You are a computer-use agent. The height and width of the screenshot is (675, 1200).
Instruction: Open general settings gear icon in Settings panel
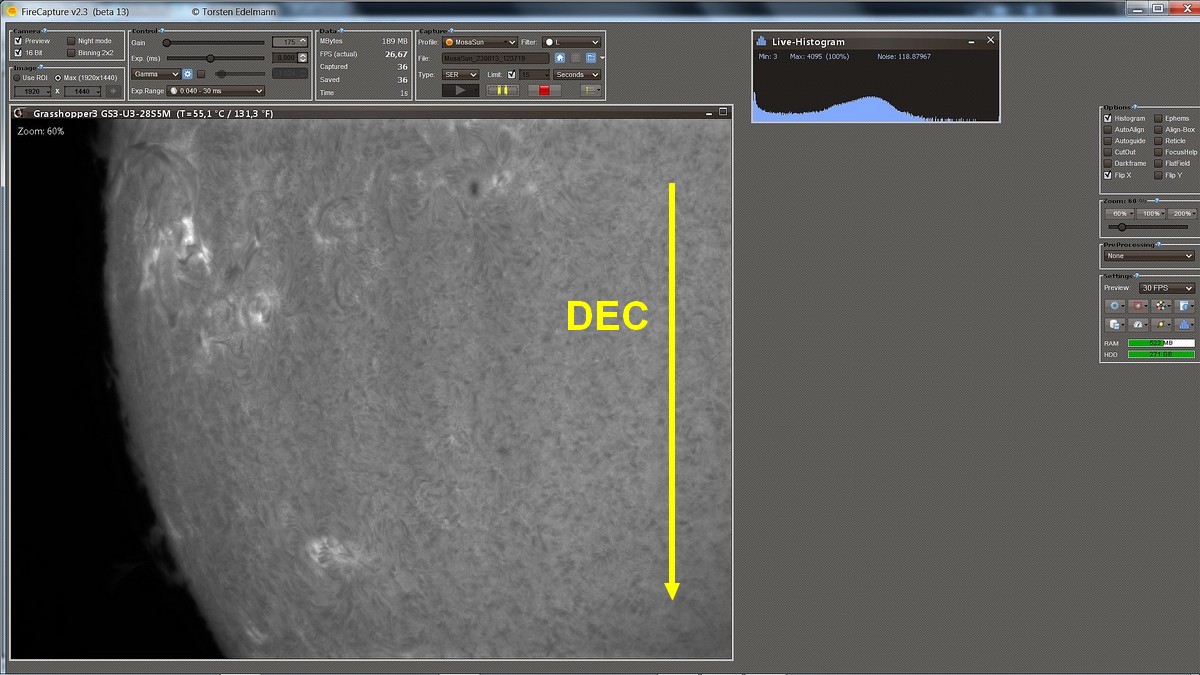(x=1114, y=305)
